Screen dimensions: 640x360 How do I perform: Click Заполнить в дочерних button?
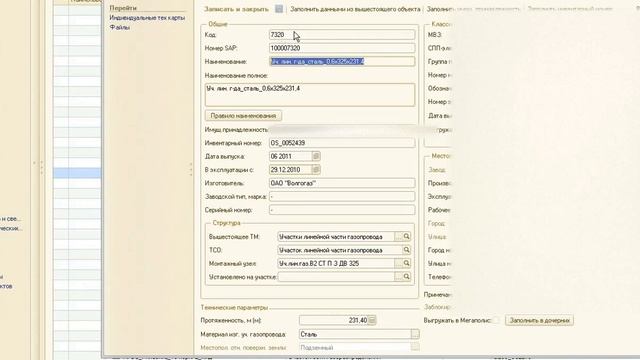point(540,320)
